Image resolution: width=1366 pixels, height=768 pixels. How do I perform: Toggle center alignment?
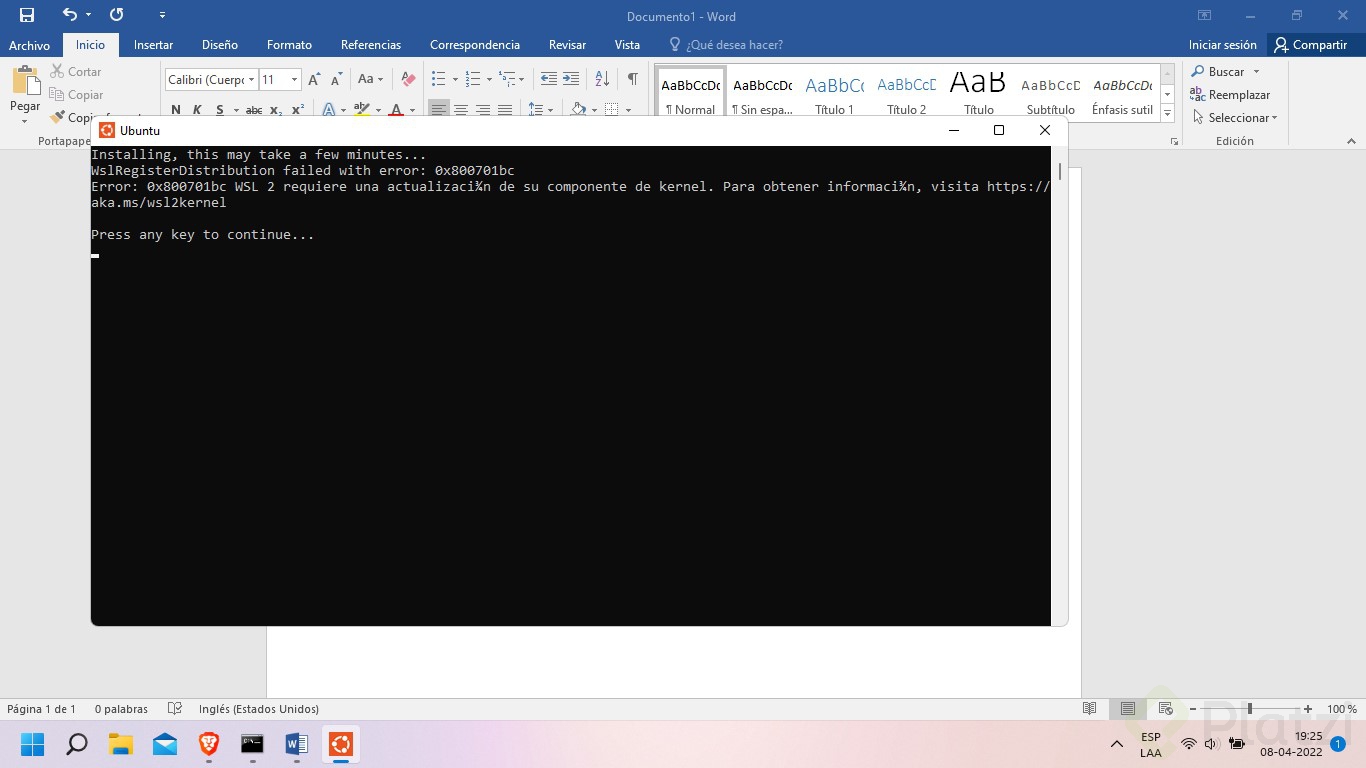click(460, 110)
